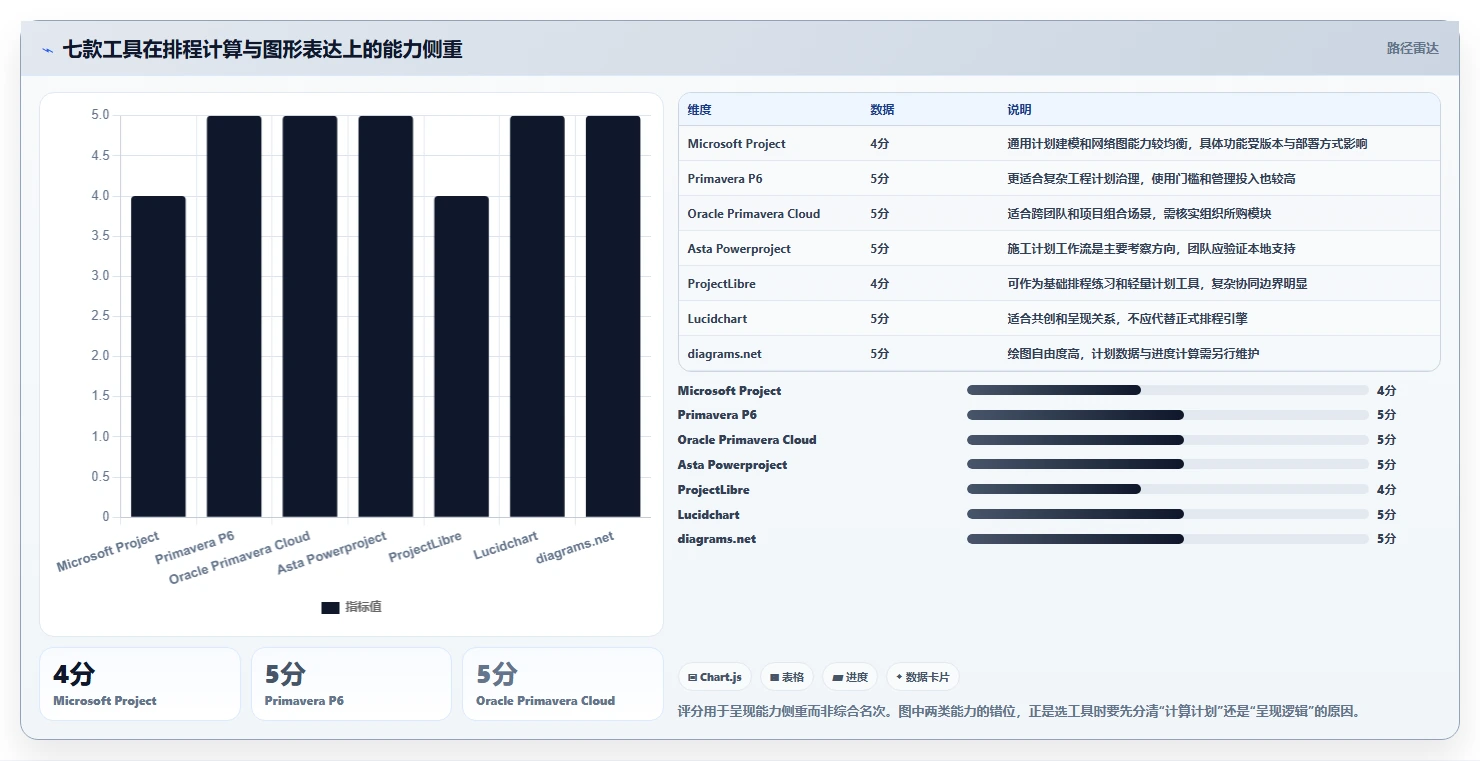
Task: Select the diagrams.net chart bar
Action: click(x=613, y=316)
